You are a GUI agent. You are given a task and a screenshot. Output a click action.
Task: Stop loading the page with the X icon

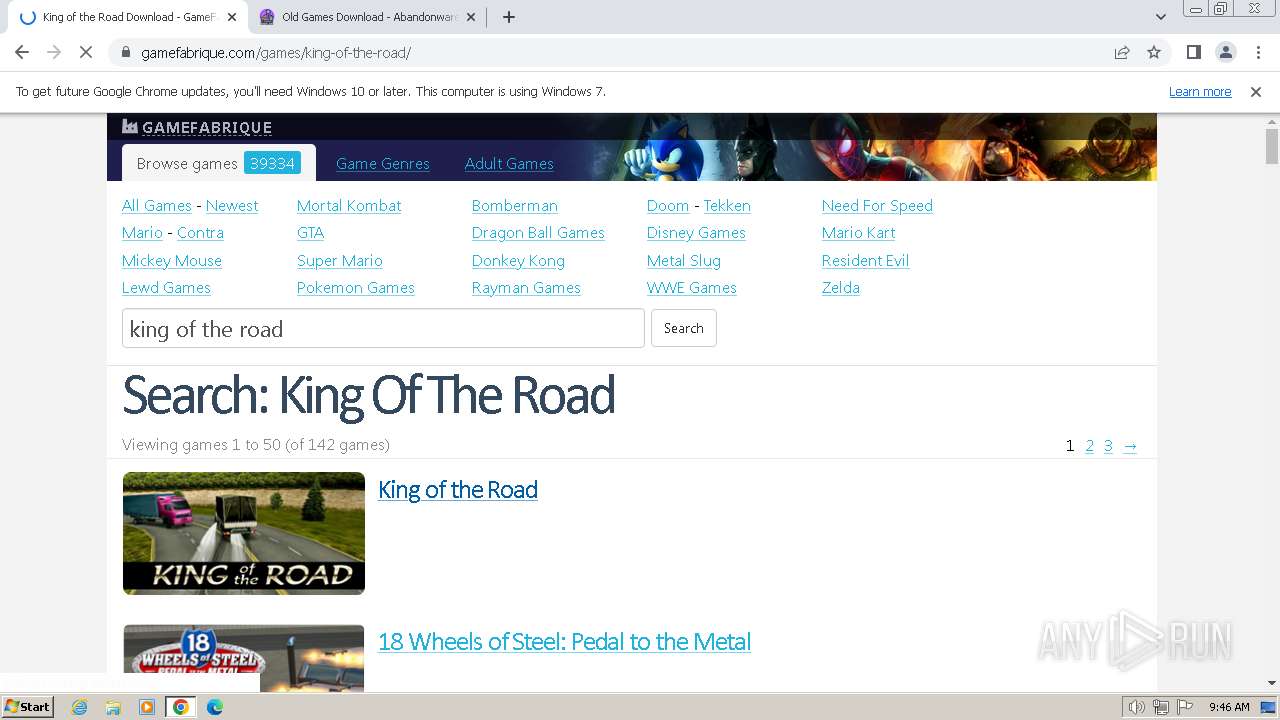pos(86,52)
